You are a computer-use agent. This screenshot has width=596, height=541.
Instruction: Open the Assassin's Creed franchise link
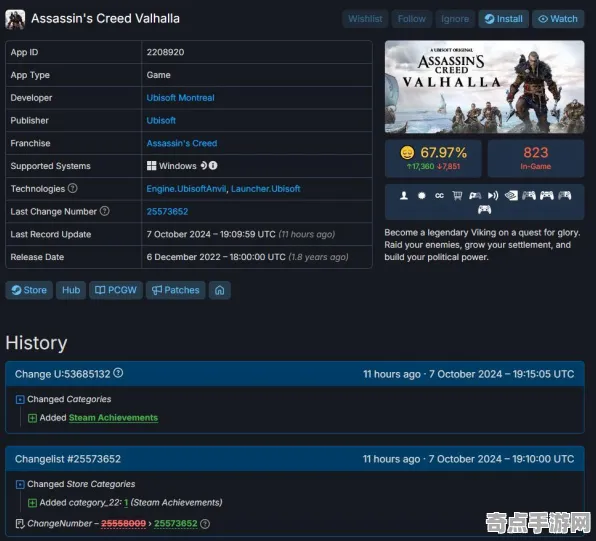click(x=182, y=143)
